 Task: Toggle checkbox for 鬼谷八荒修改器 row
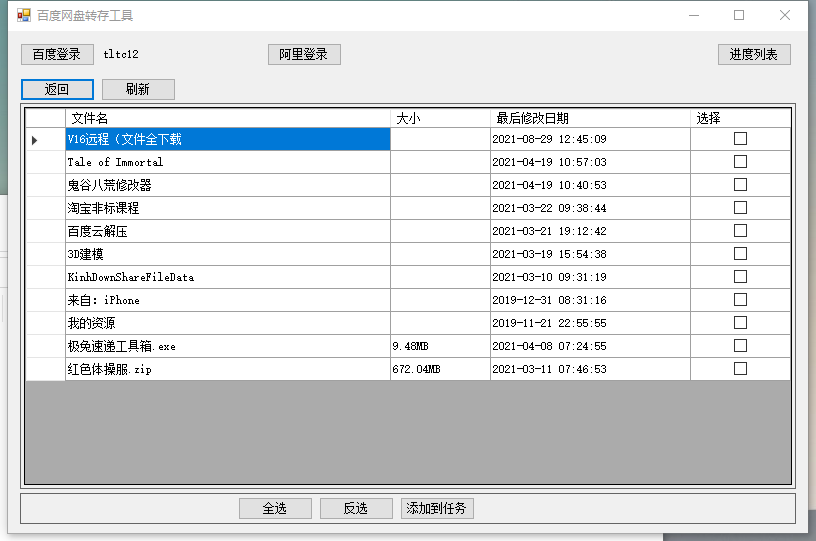(740, 185)
